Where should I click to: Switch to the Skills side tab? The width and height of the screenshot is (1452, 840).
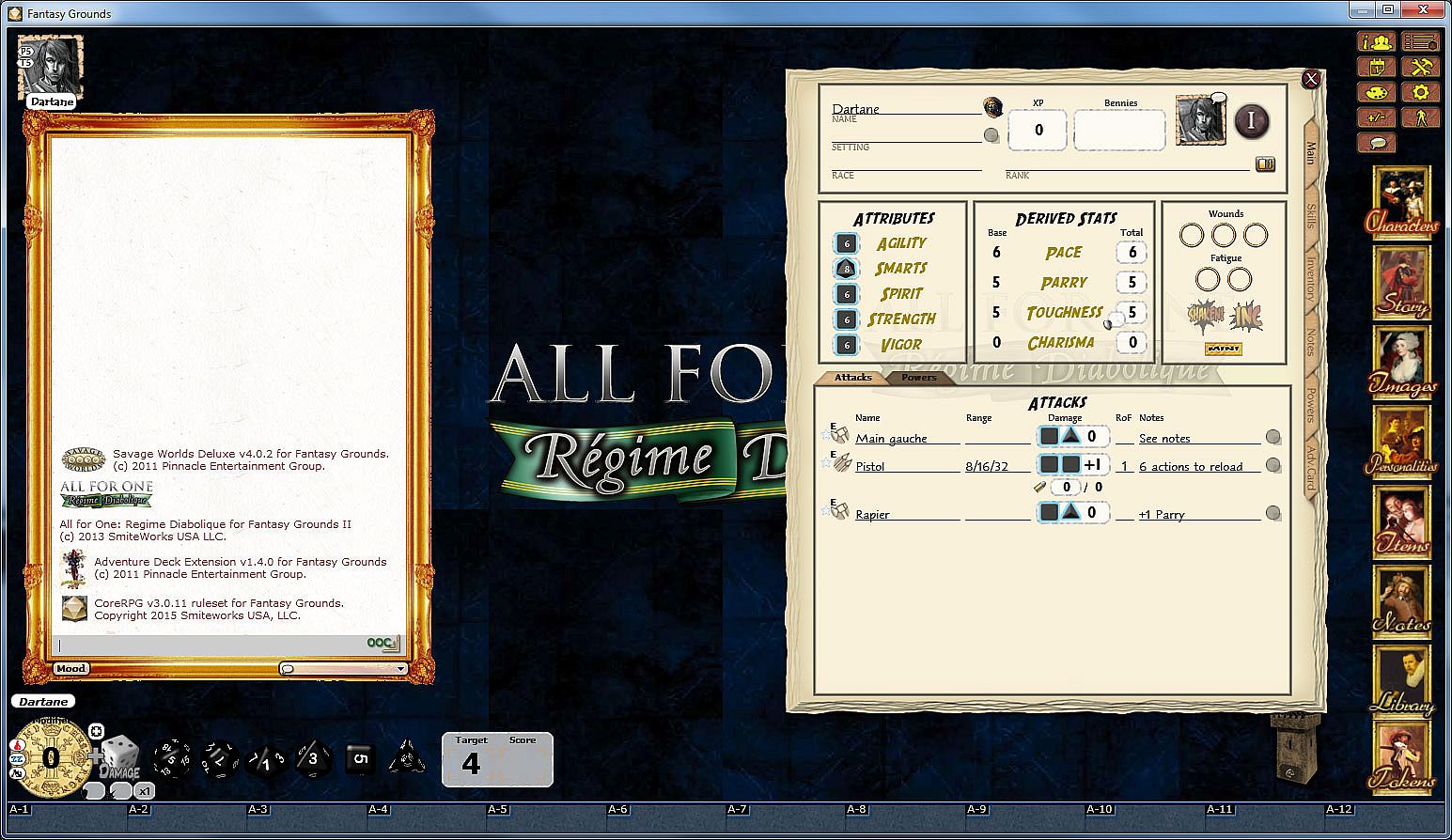point(1310,215)
